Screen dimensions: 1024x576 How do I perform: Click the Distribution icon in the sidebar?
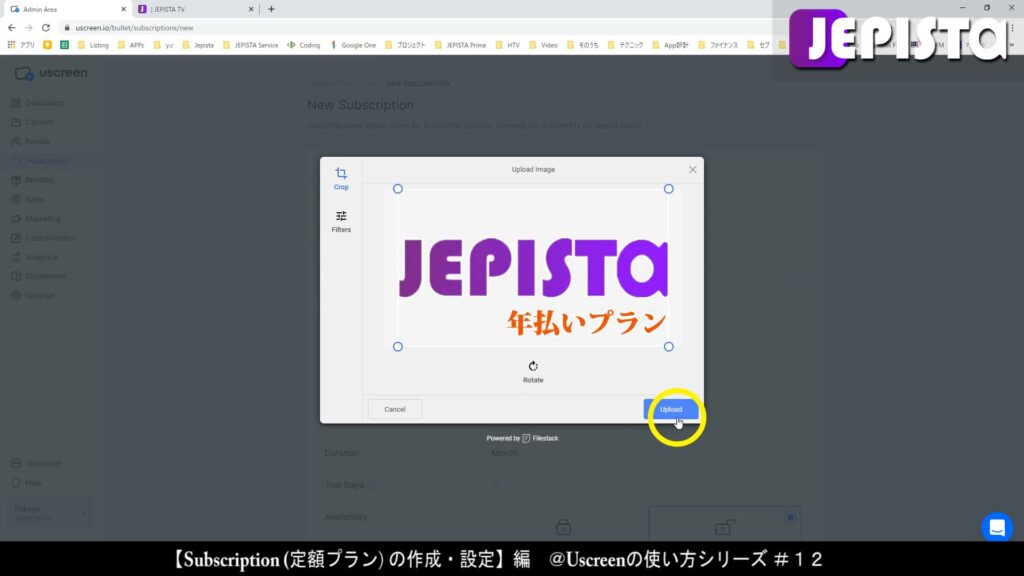pos(16,276)
